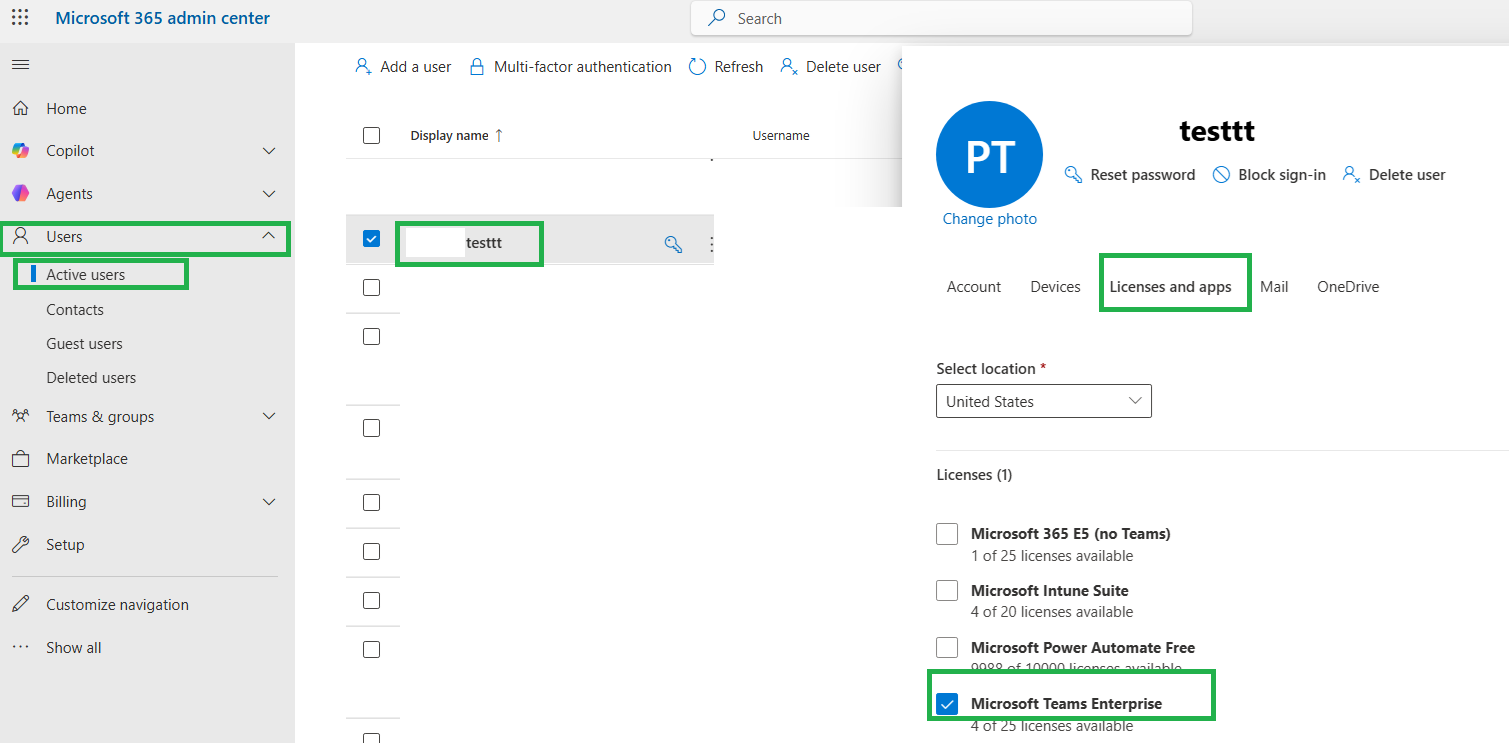Click the Reset password key icon
Image resolution: width=1509 pixels, height=743 pixels.
(x=1073, y=174)
